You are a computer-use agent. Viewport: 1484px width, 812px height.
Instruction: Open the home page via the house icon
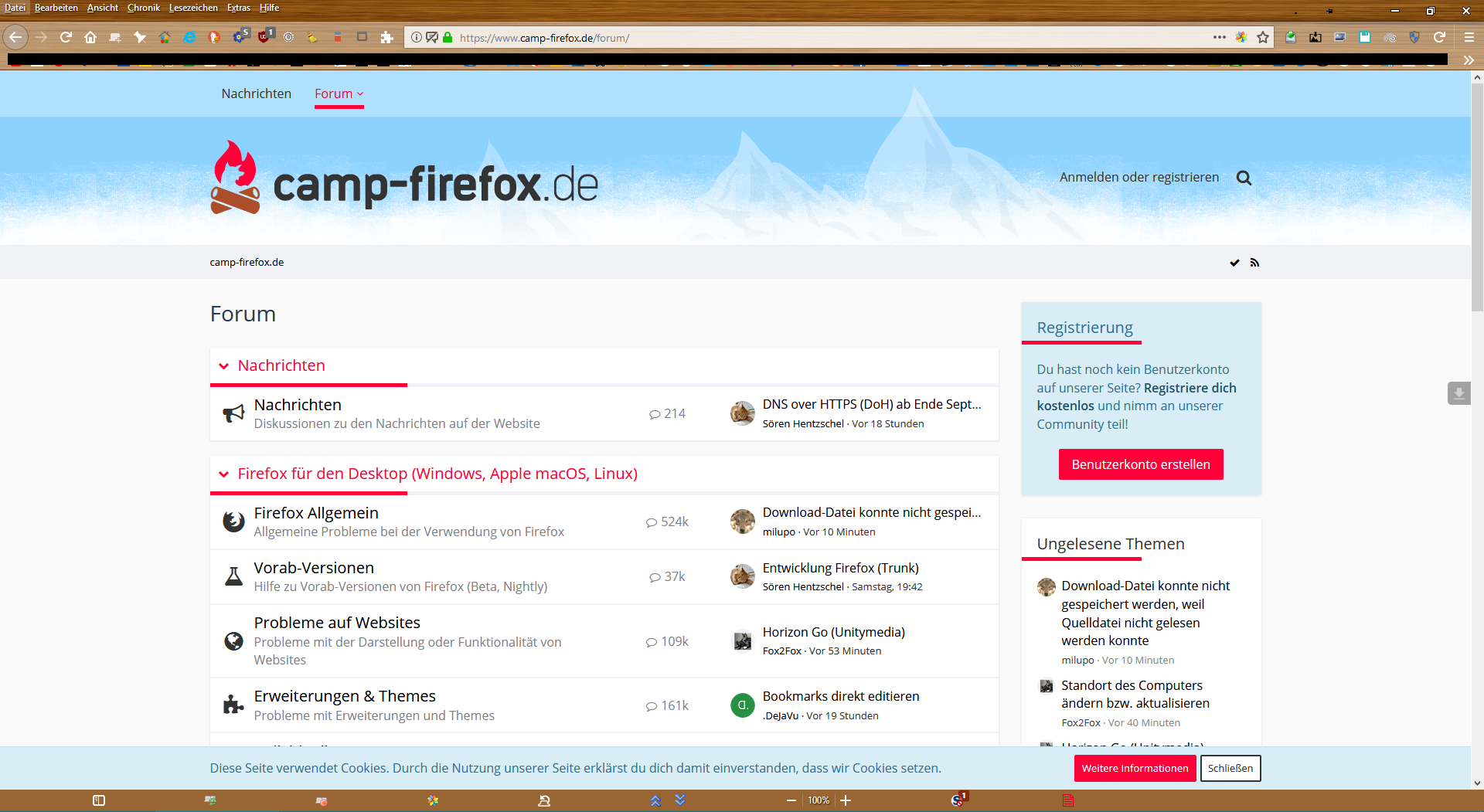point(90,37)
